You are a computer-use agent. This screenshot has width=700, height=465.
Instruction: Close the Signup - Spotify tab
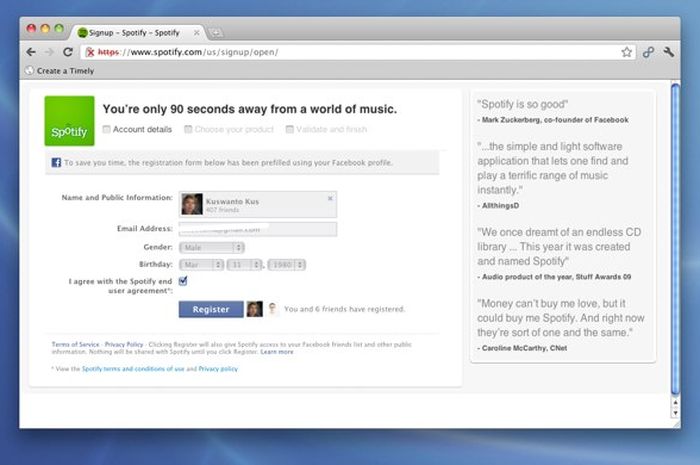[196, 33]
